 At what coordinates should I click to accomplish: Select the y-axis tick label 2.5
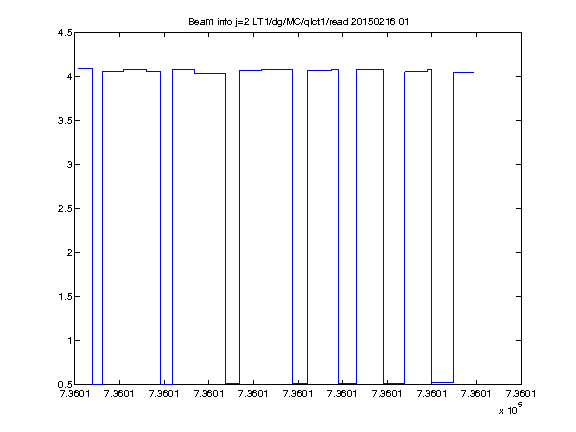[65, 208]
